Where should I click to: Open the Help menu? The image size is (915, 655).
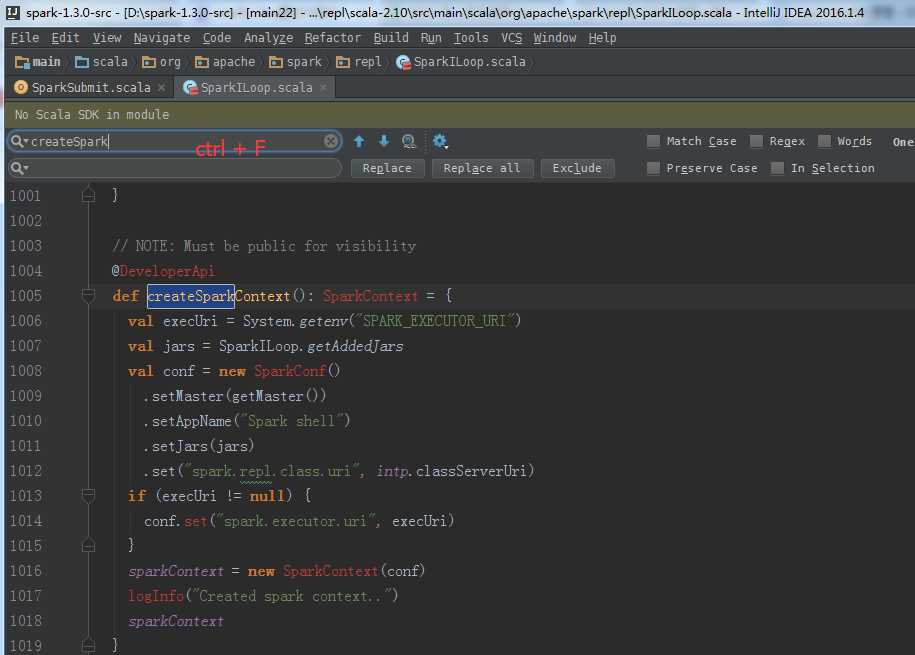602,38
